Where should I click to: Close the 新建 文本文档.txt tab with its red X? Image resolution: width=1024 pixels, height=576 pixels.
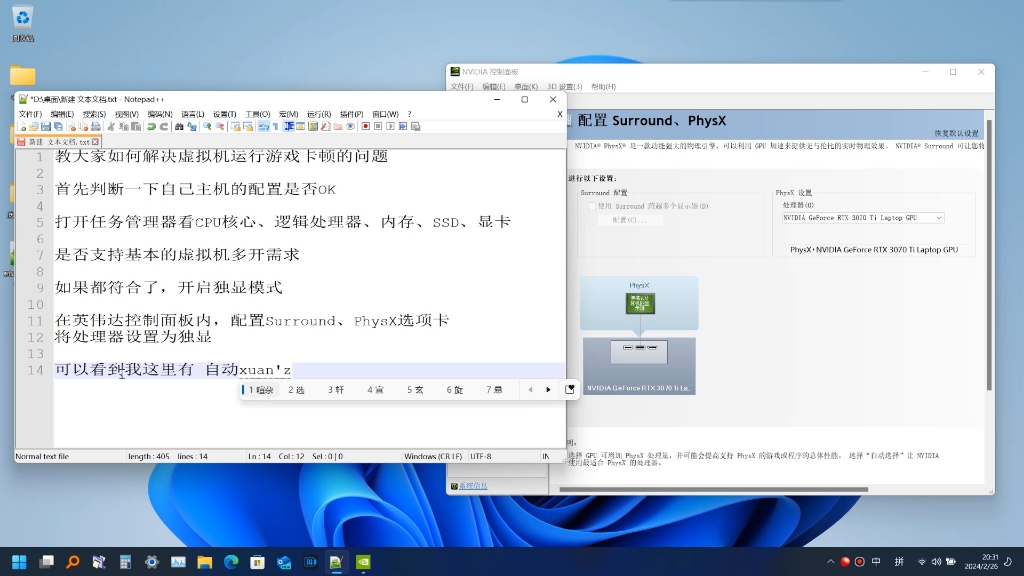tap(95, 142)
